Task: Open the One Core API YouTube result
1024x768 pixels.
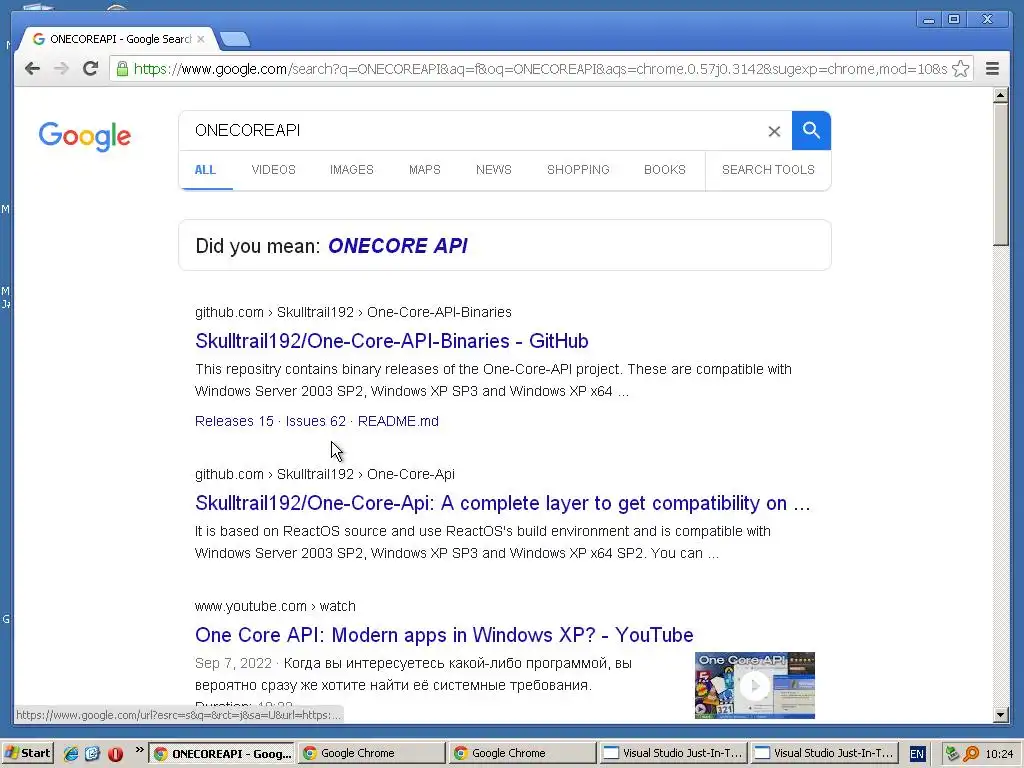Action: click(444, 635)
